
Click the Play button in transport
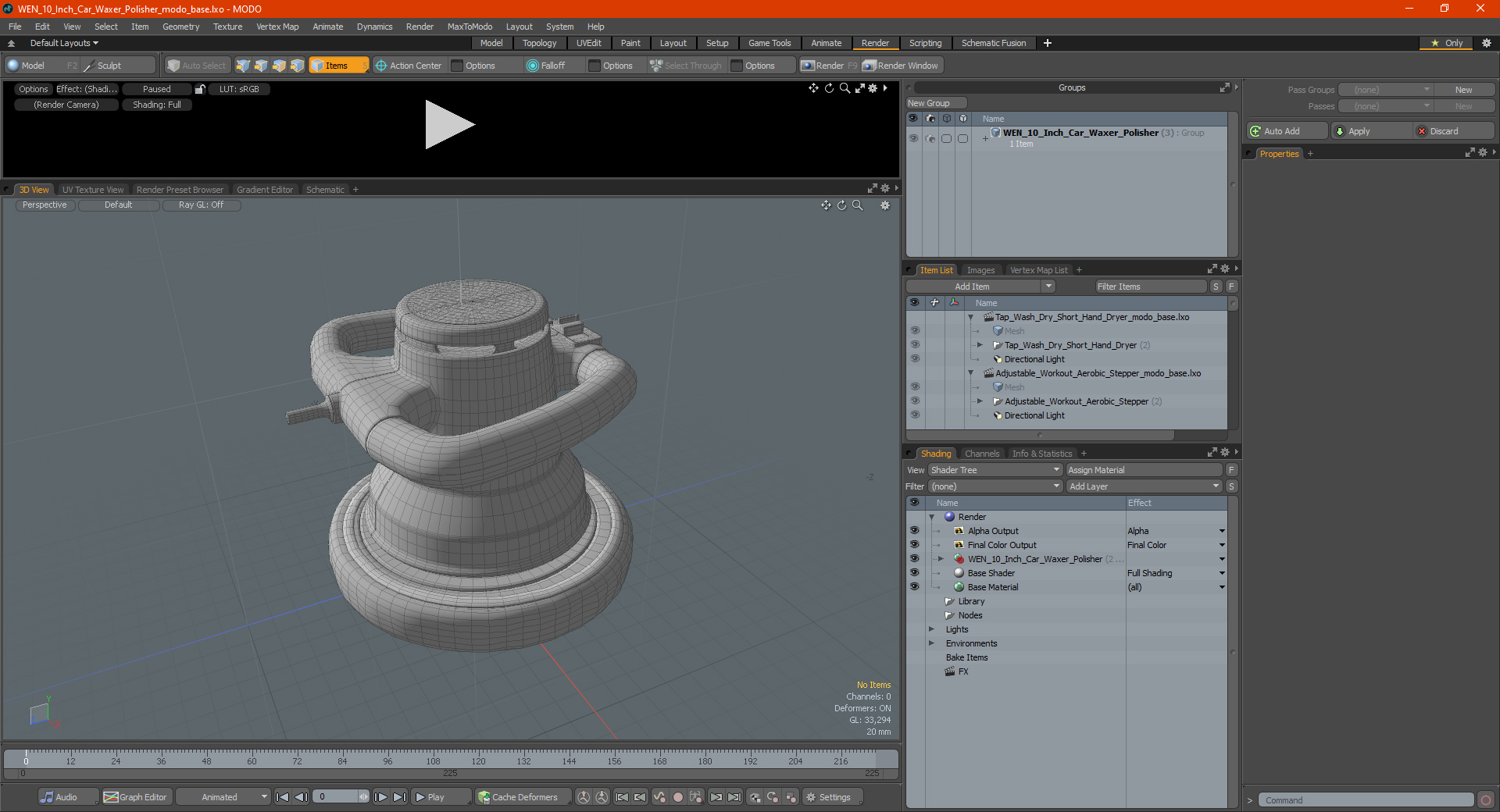click(441, 797)
